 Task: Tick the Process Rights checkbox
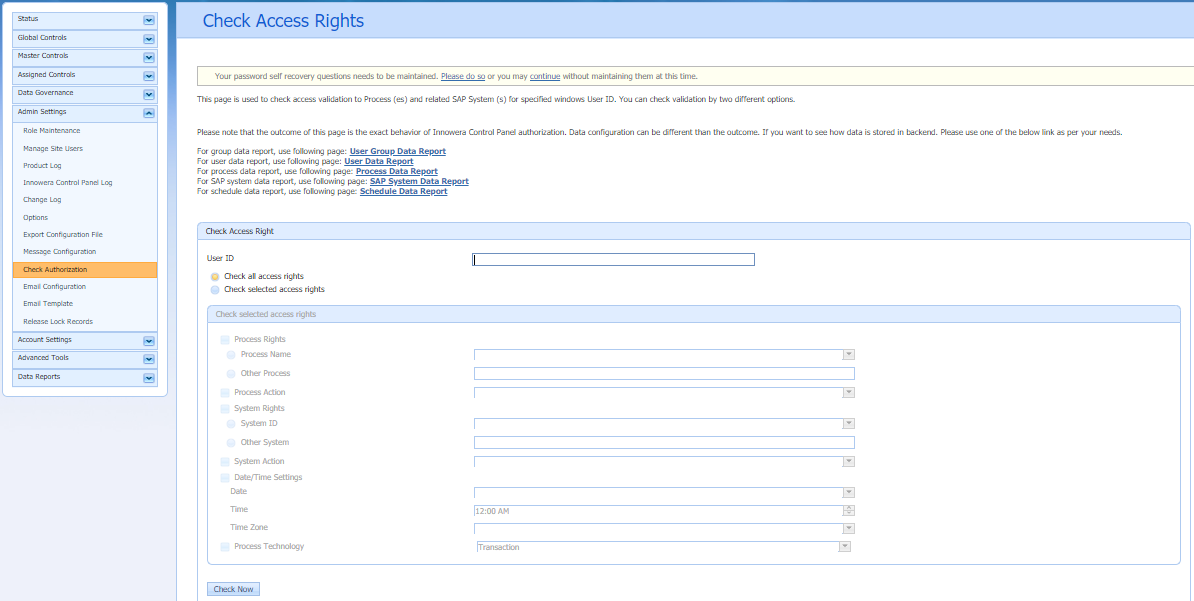click(225, 339)
